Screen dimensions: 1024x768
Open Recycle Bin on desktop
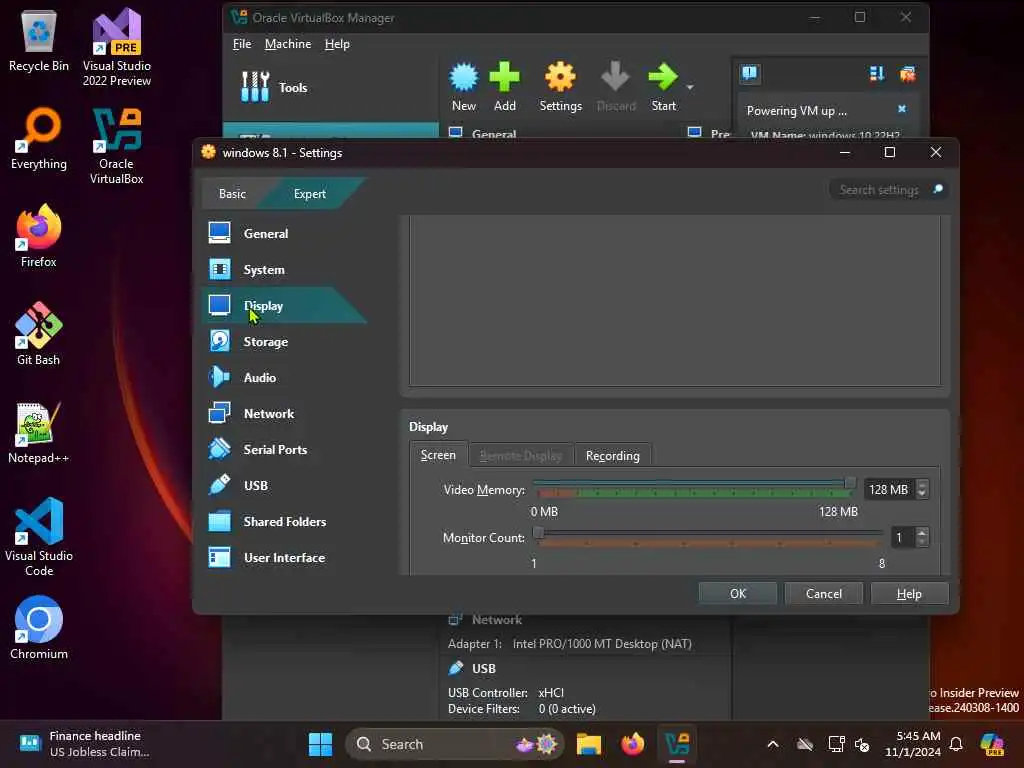39,40
